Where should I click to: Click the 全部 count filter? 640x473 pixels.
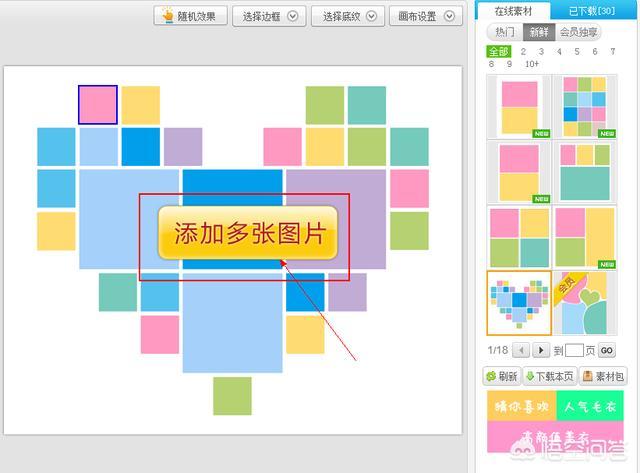tap(497, 51)
